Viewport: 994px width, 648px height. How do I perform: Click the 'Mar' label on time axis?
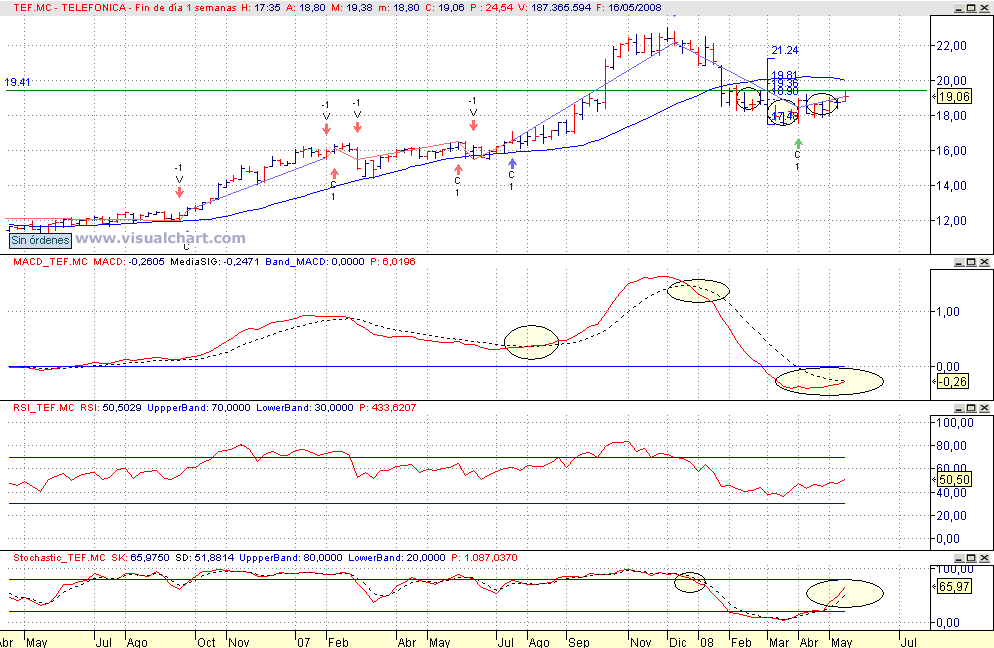click(x=779, y=642)
